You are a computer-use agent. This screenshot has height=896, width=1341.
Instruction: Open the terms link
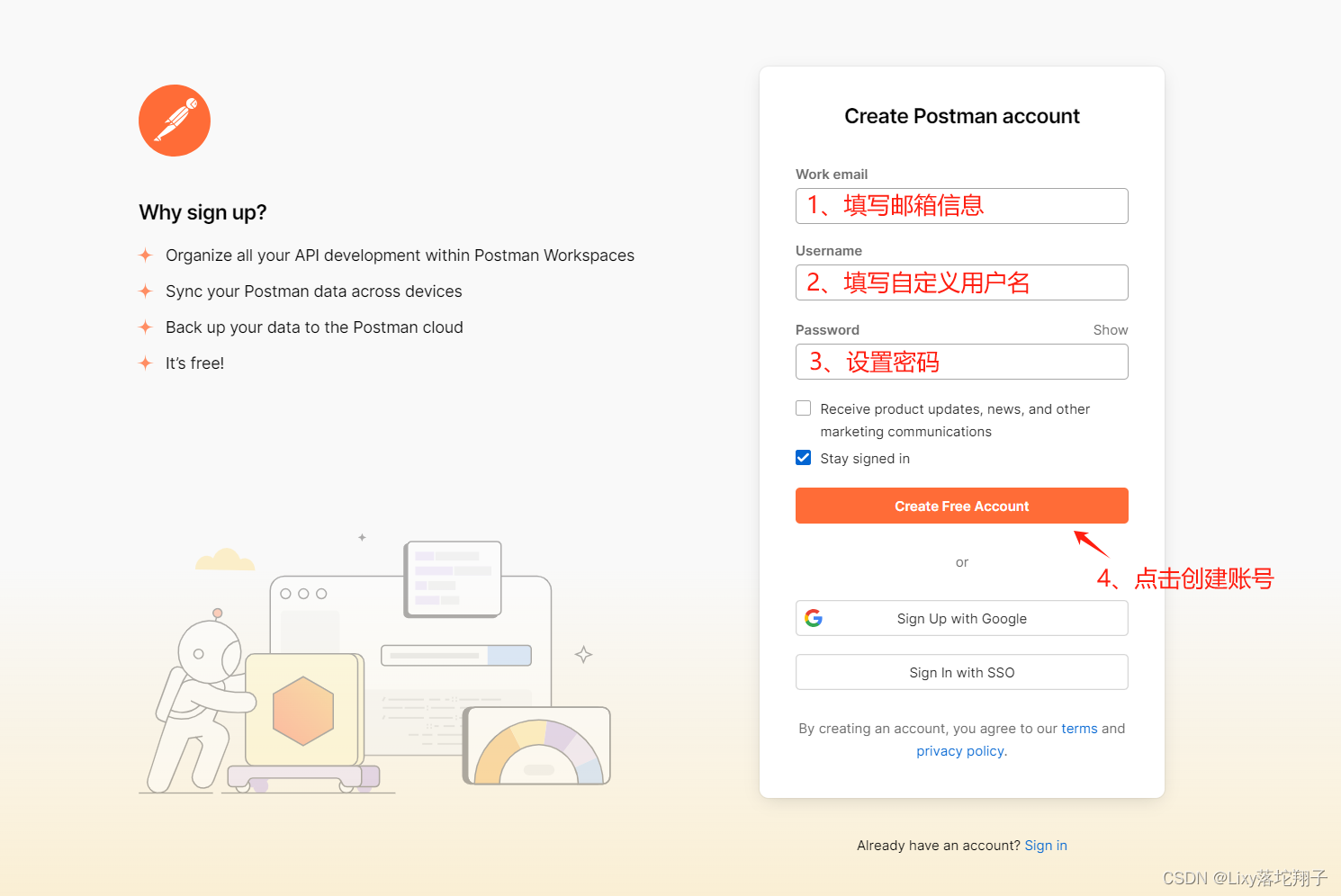pos(1079,729)
